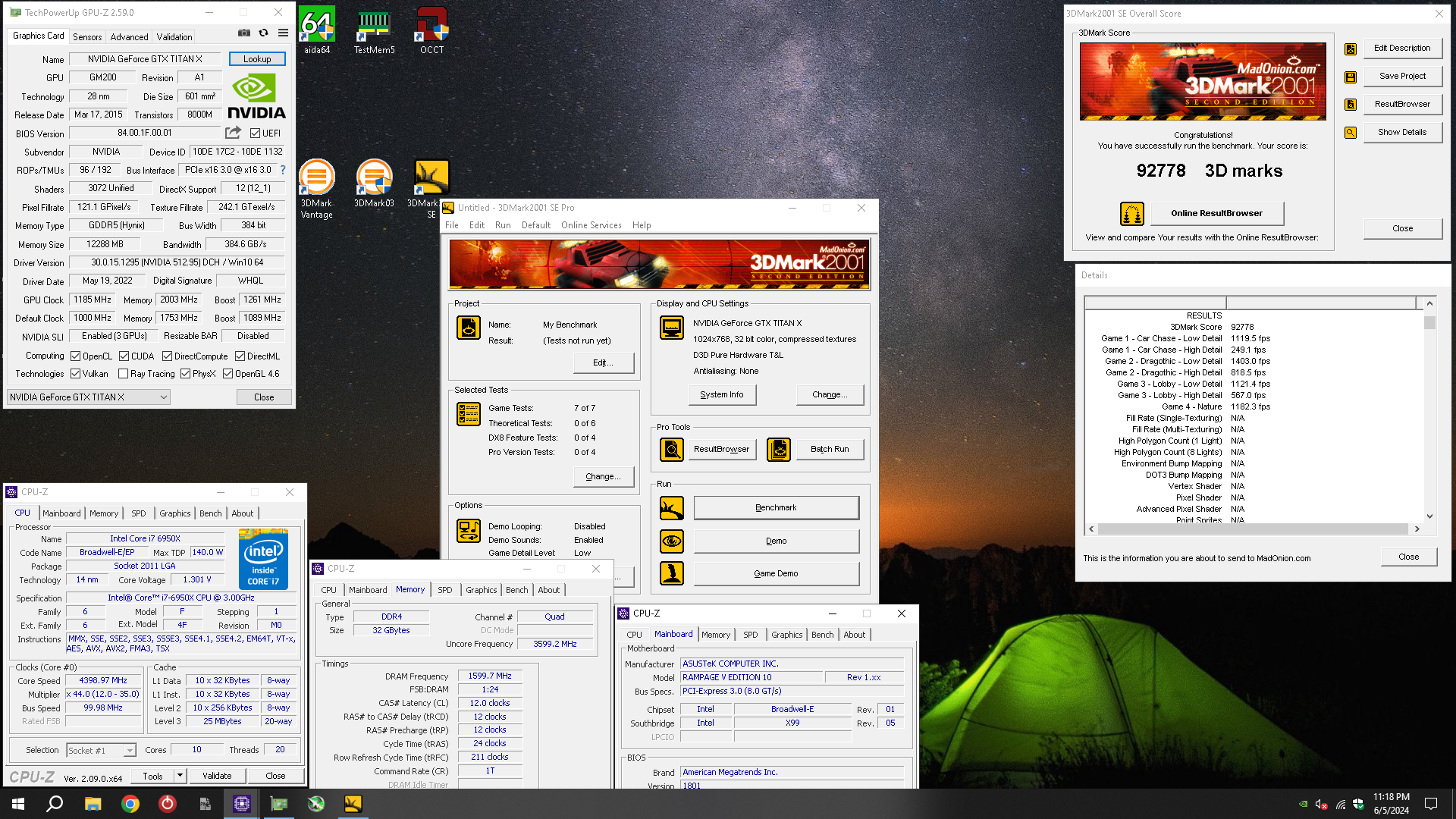This screenshot has height=819, width=1456.
Task: Click the Display and CPU Settings monitor icon
Action: (x=672, y=328)
